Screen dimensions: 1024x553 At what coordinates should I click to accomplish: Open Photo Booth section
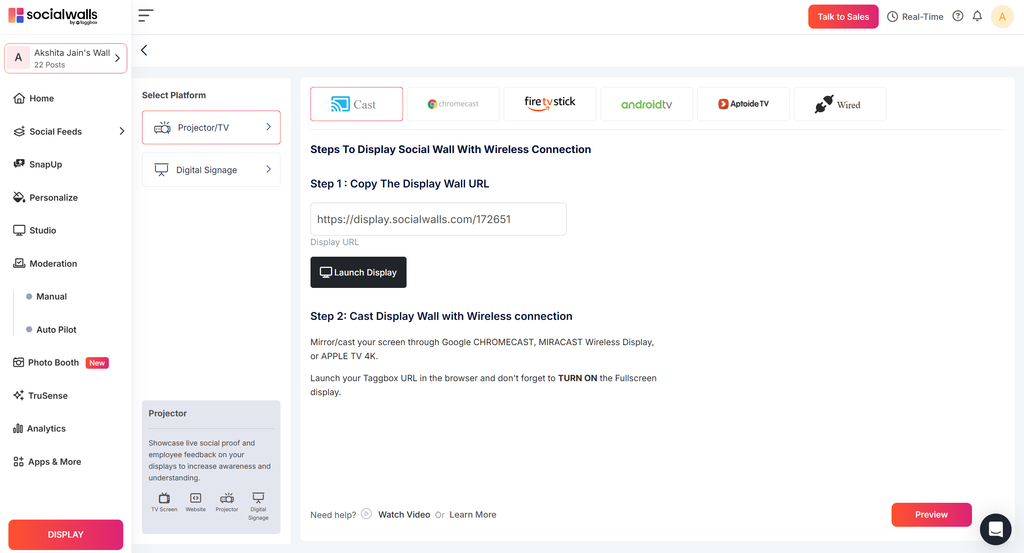(x=46, y=362)
